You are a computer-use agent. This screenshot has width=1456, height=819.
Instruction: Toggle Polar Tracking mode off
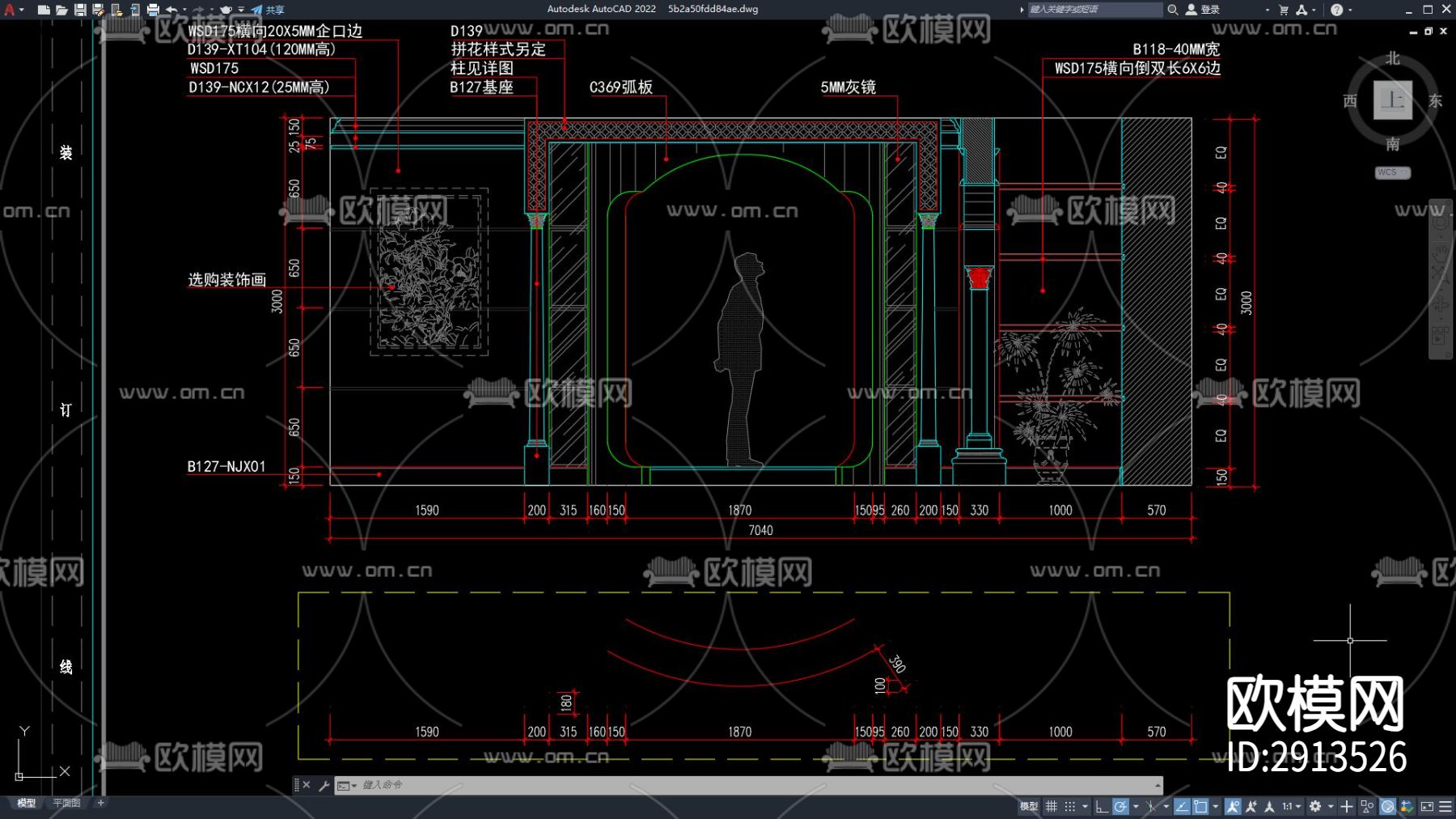click(1120, 807)
